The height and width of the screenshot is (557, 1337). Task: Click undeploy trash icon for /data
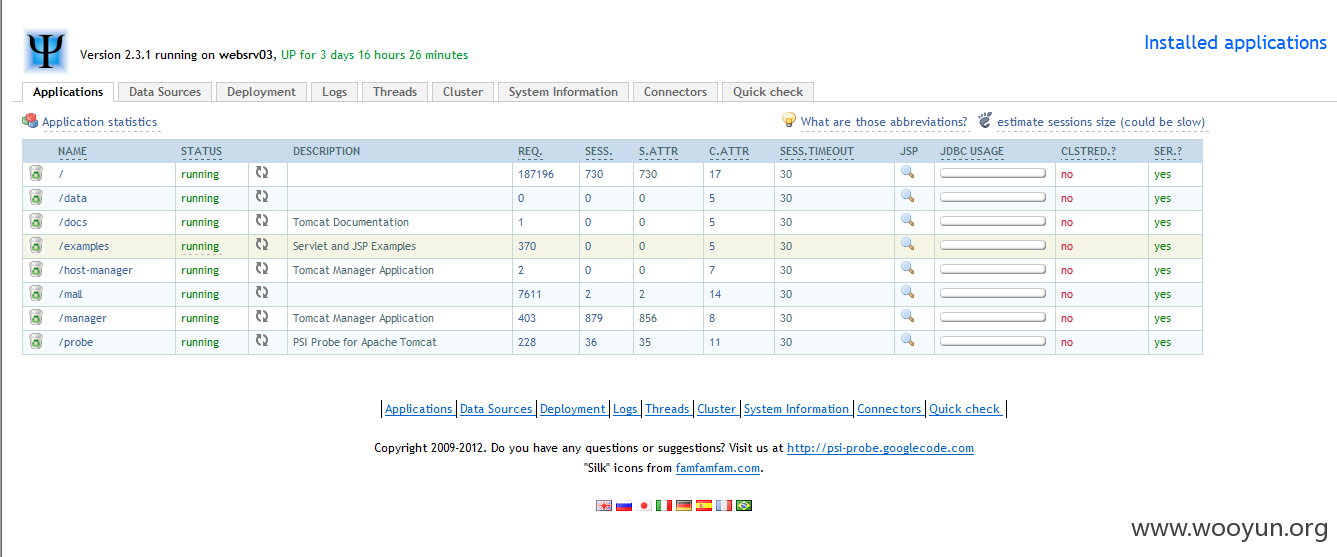pos(36,197)
